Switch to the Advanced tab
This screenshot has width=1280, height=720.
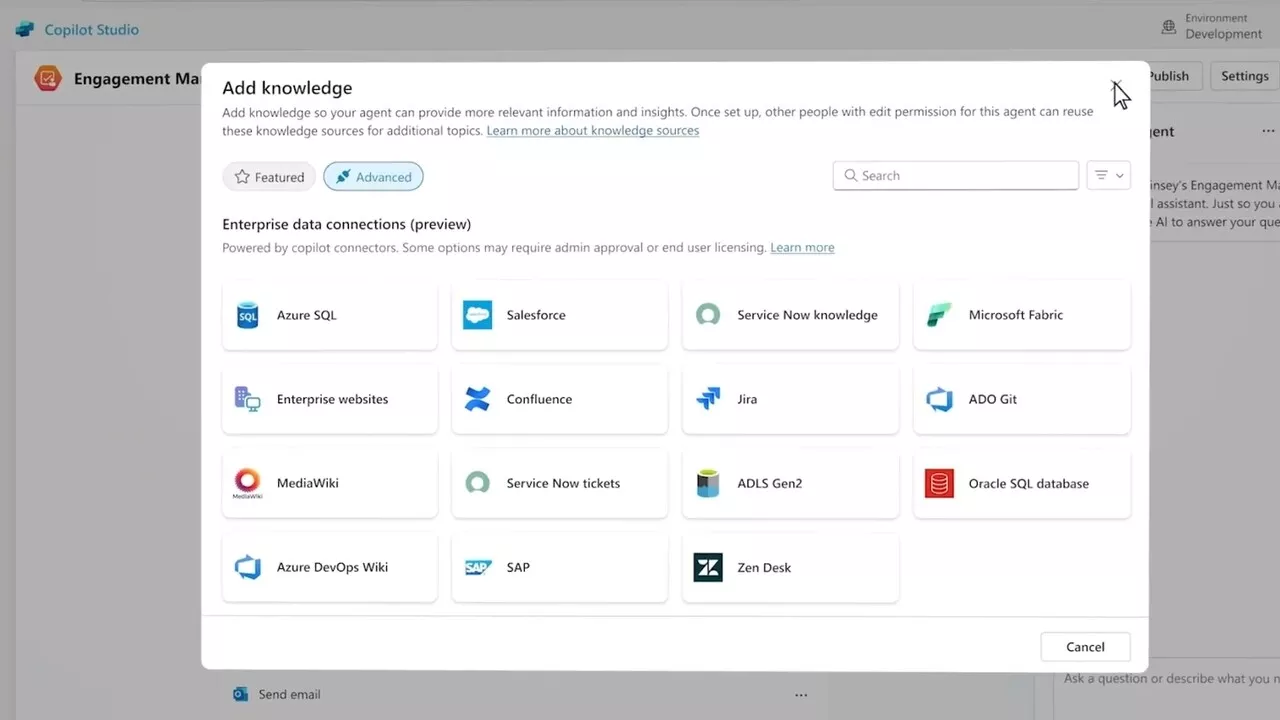point(373,177)
